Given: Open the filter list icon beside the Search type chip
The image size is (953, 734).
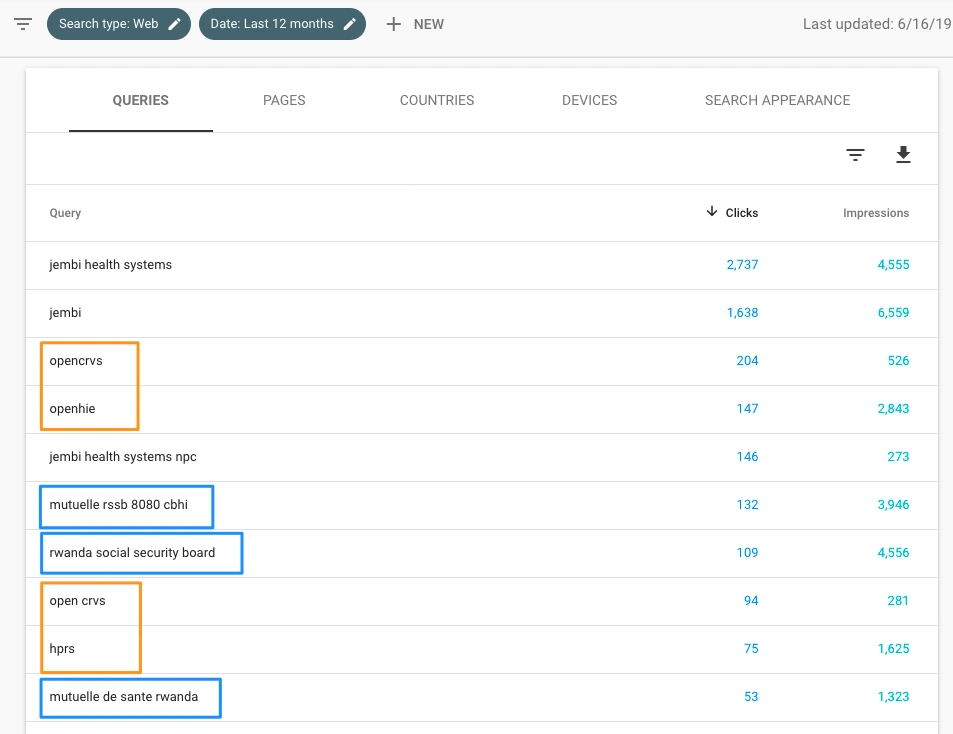Looking at the screenshot, I should (23, 24).
